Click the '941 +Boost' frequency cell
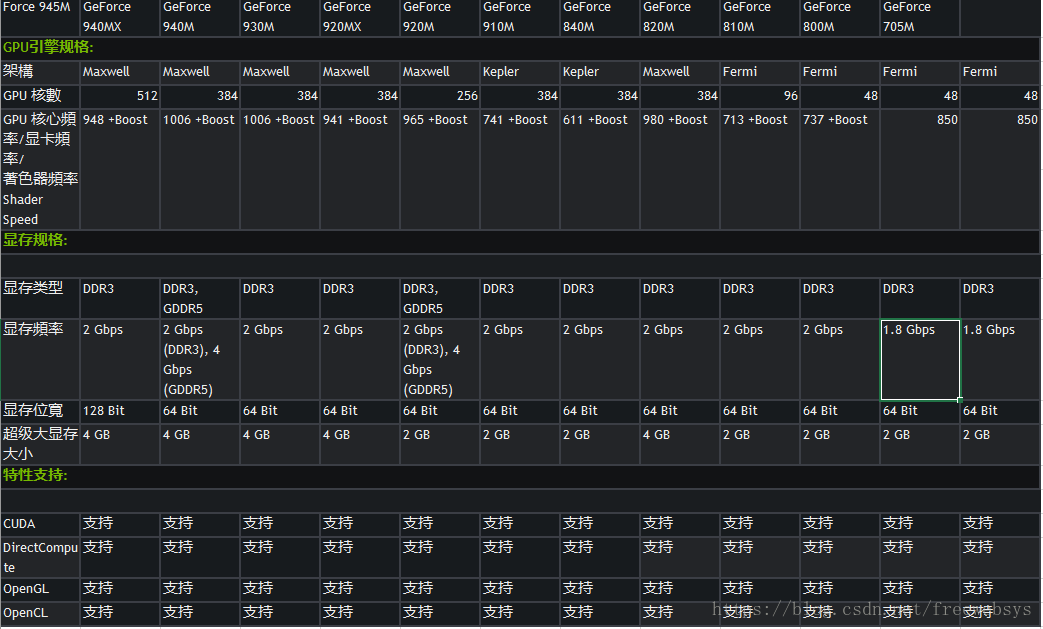Screen dimensions: 1043x629 pyautogui.click(x=360, y=169)
